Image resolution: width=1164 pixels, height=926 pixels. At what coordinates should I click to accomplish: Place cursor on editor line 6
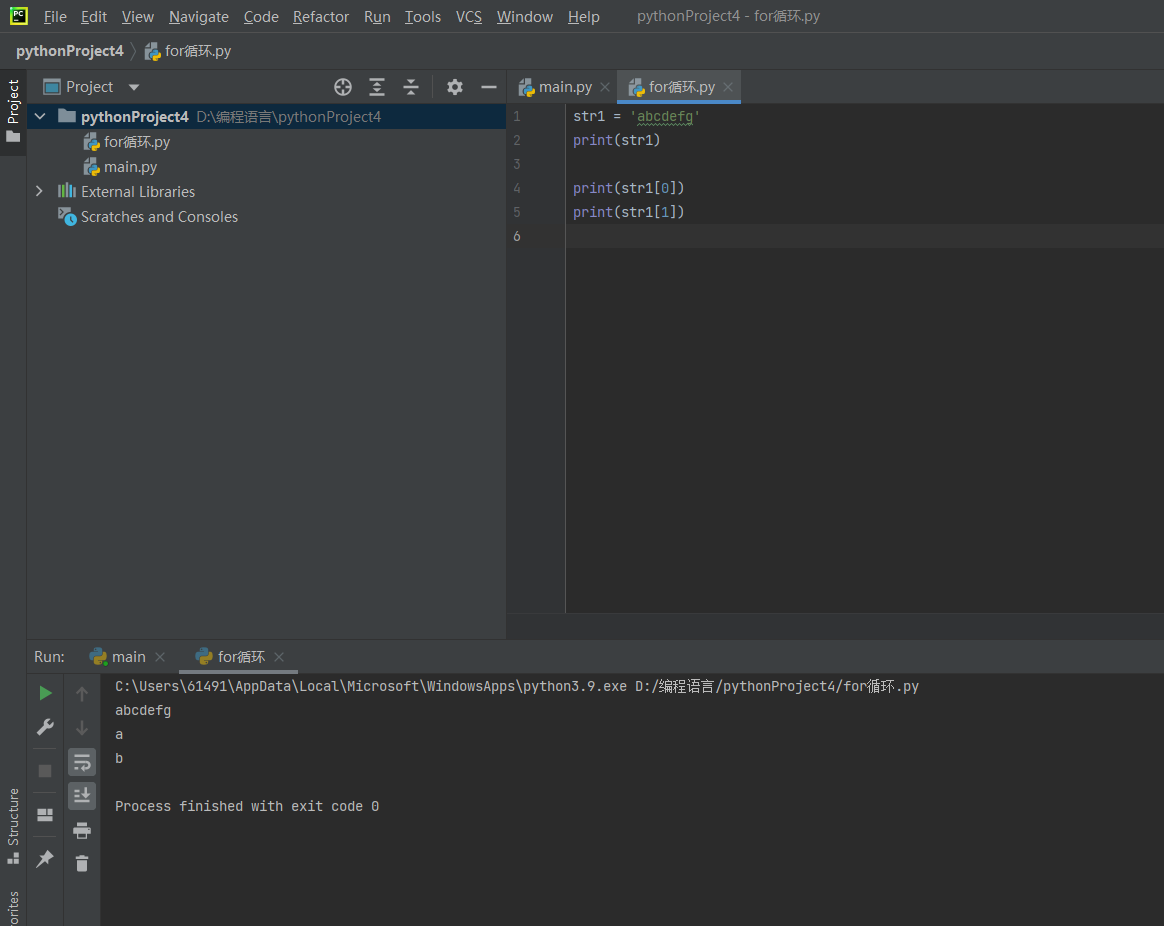click(864, 236)
